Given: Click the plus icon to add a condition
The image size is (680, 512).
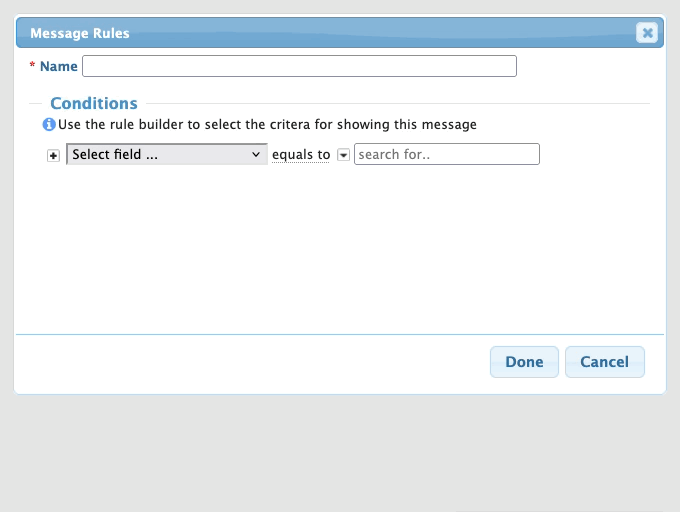Looking at the screenshot, I should pos(54,156).
